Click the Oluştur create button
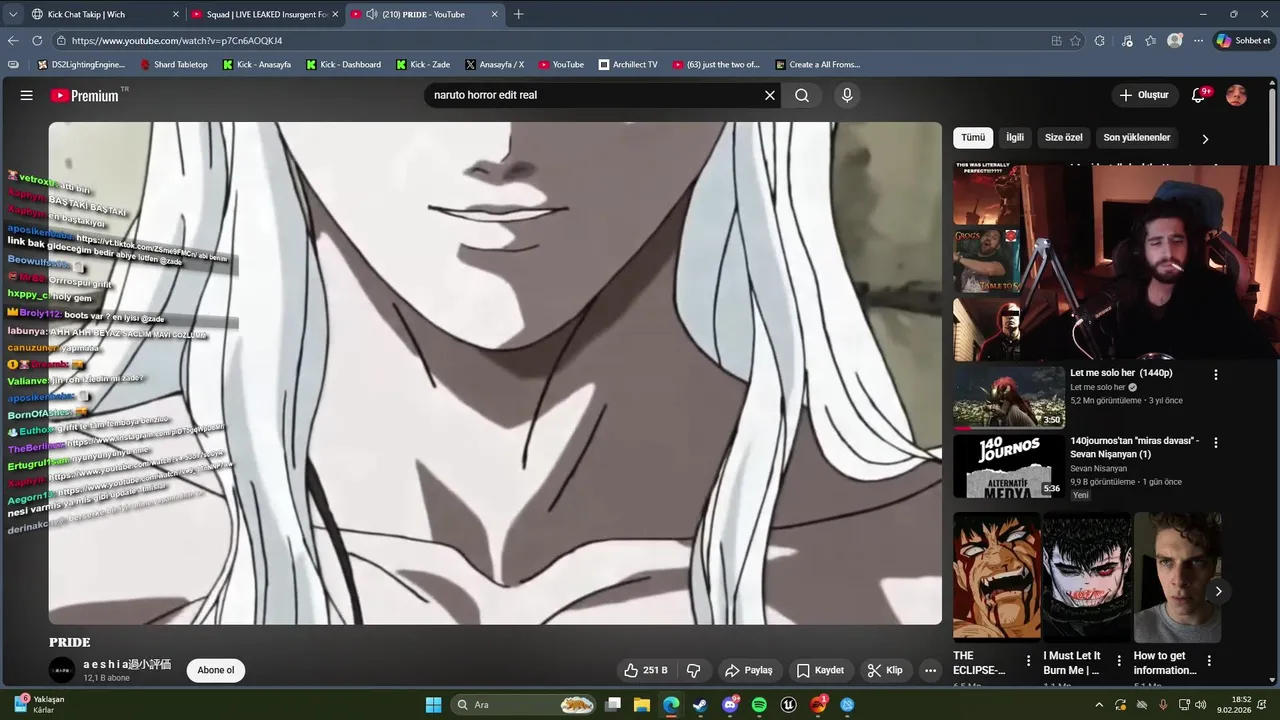Image resolution: width=1280 pixels, height=720 pixels. point(1144,95)
